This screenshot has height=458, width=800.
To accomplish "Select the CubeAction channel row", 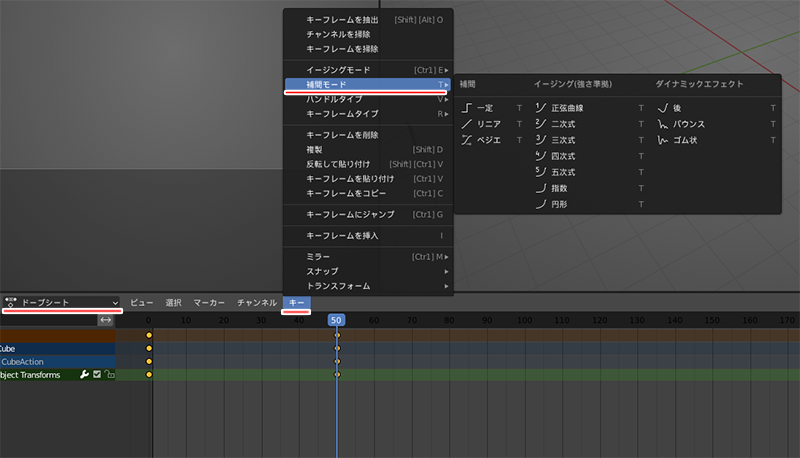I will pos(40,362).
